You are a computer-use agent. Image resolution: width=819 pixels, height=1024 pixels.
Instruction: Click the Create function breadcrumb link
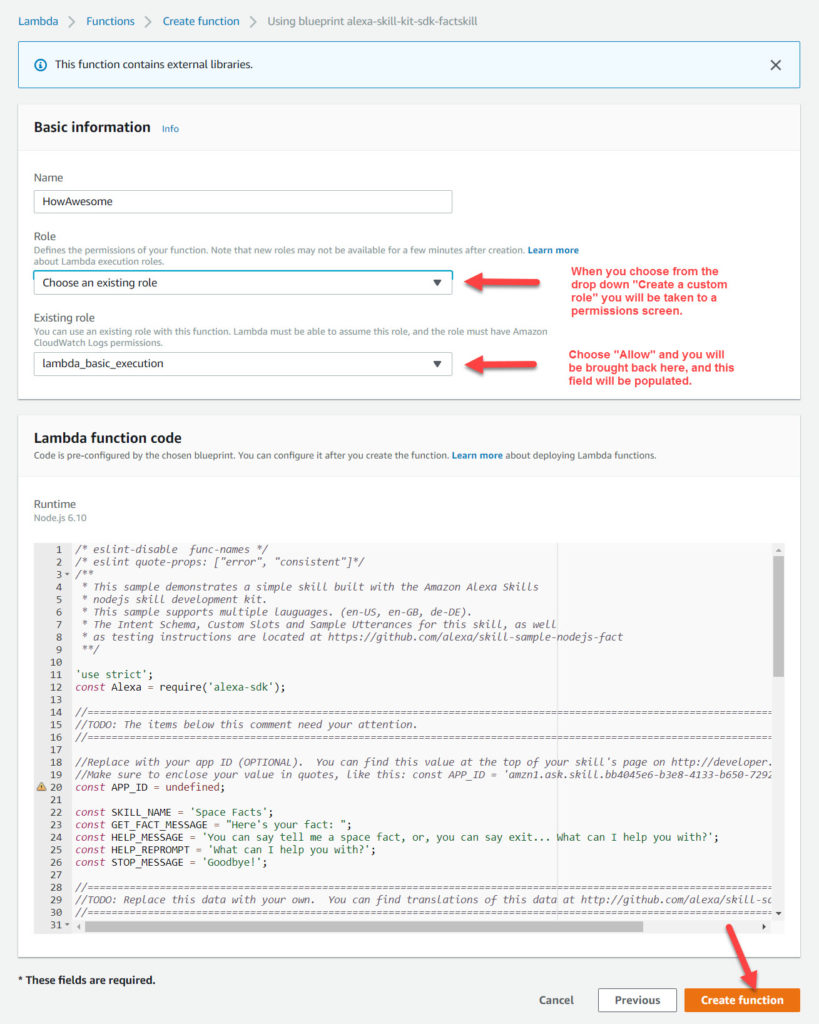pos(200,19)
